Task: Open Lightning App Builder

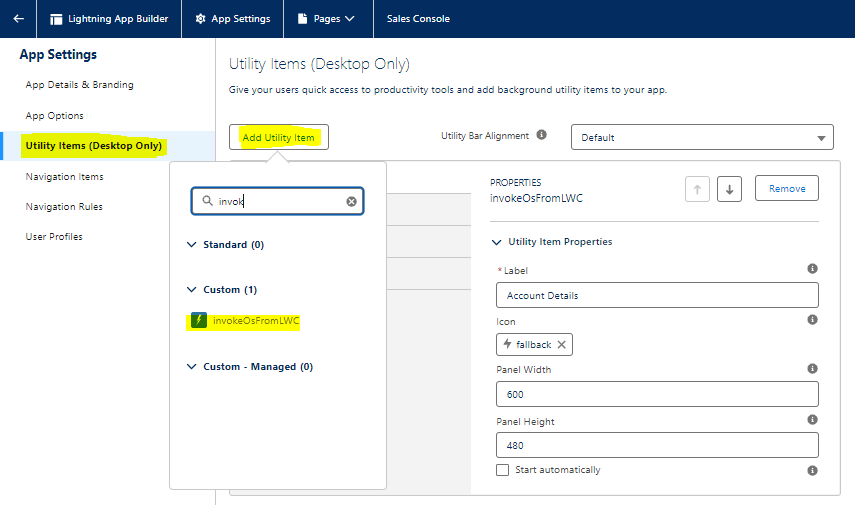Action: point(109,19)
